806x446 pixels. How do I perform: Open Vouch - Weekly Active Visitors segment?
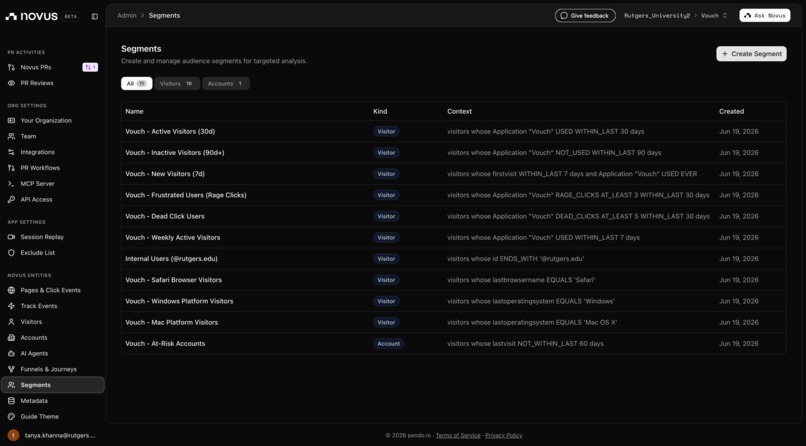point(173,238)
